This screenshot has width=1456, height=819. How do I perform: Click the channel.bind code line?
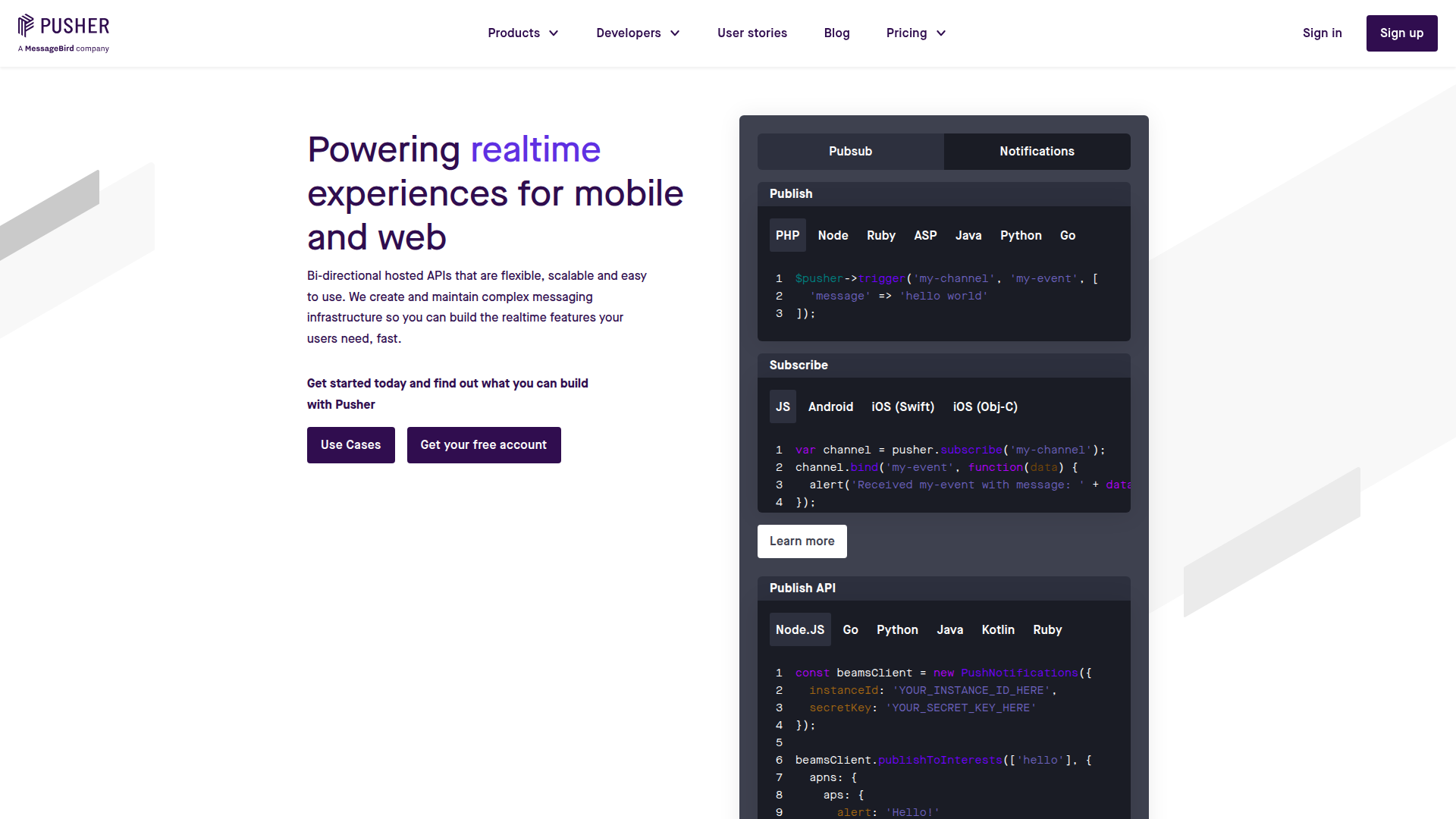(x=937, y=467)
